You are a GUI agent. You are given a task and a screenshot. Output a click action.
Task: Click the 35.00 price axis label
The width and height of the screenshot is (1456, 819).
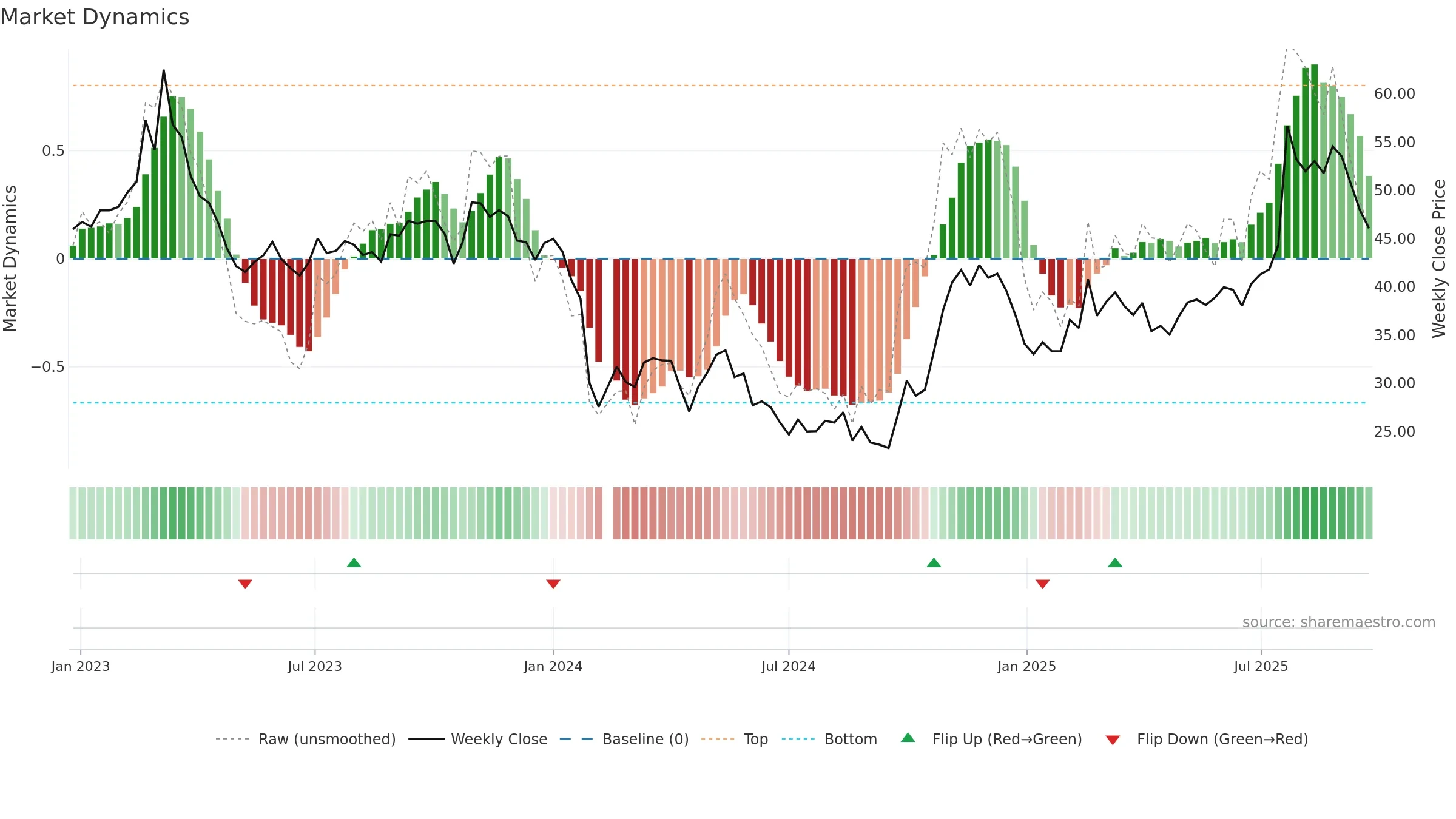tap(1395, 335)
